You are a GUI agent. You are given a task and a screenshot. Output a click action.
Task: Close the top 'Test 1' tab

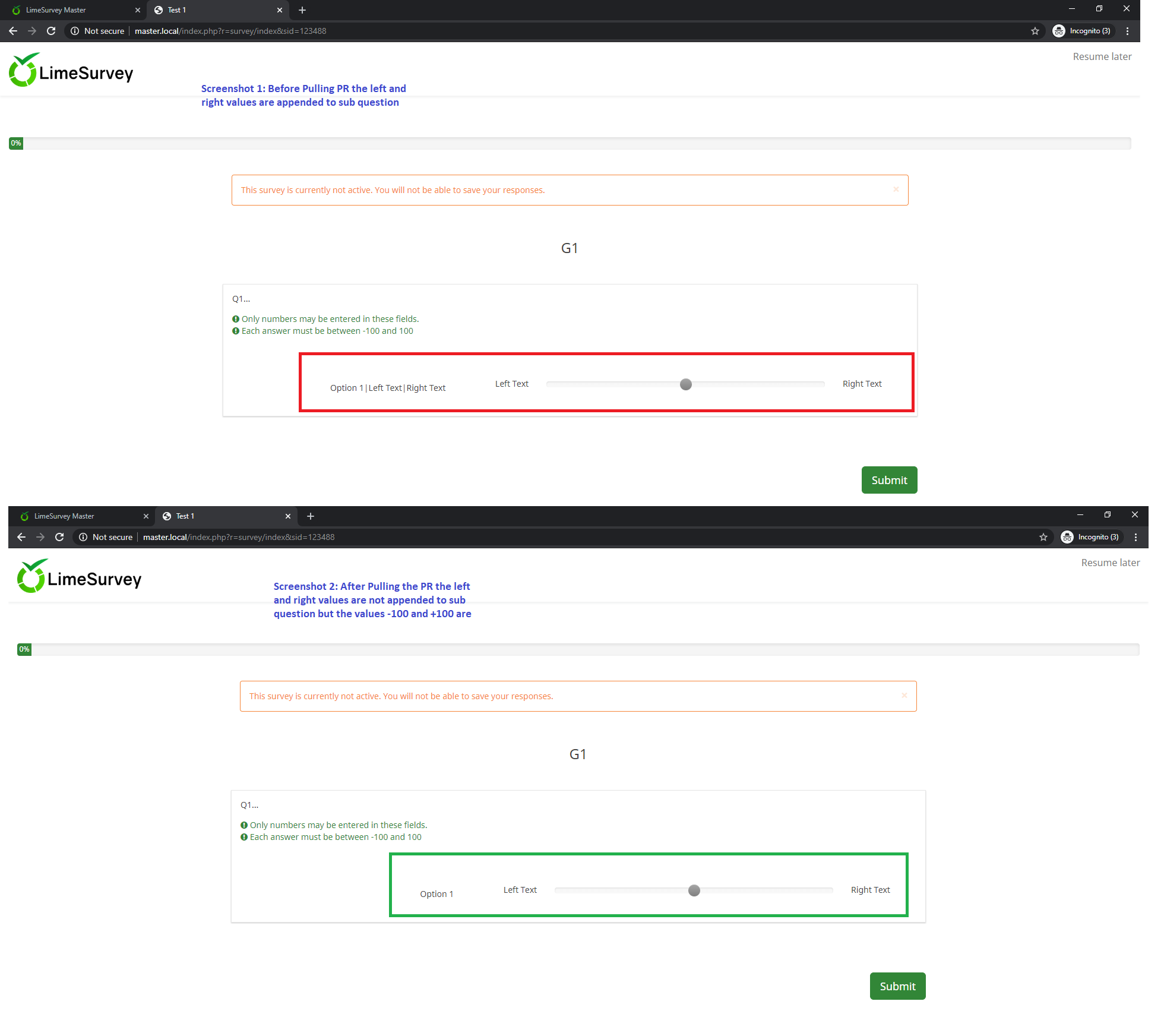pyautogui.click(x=280, y=10)
